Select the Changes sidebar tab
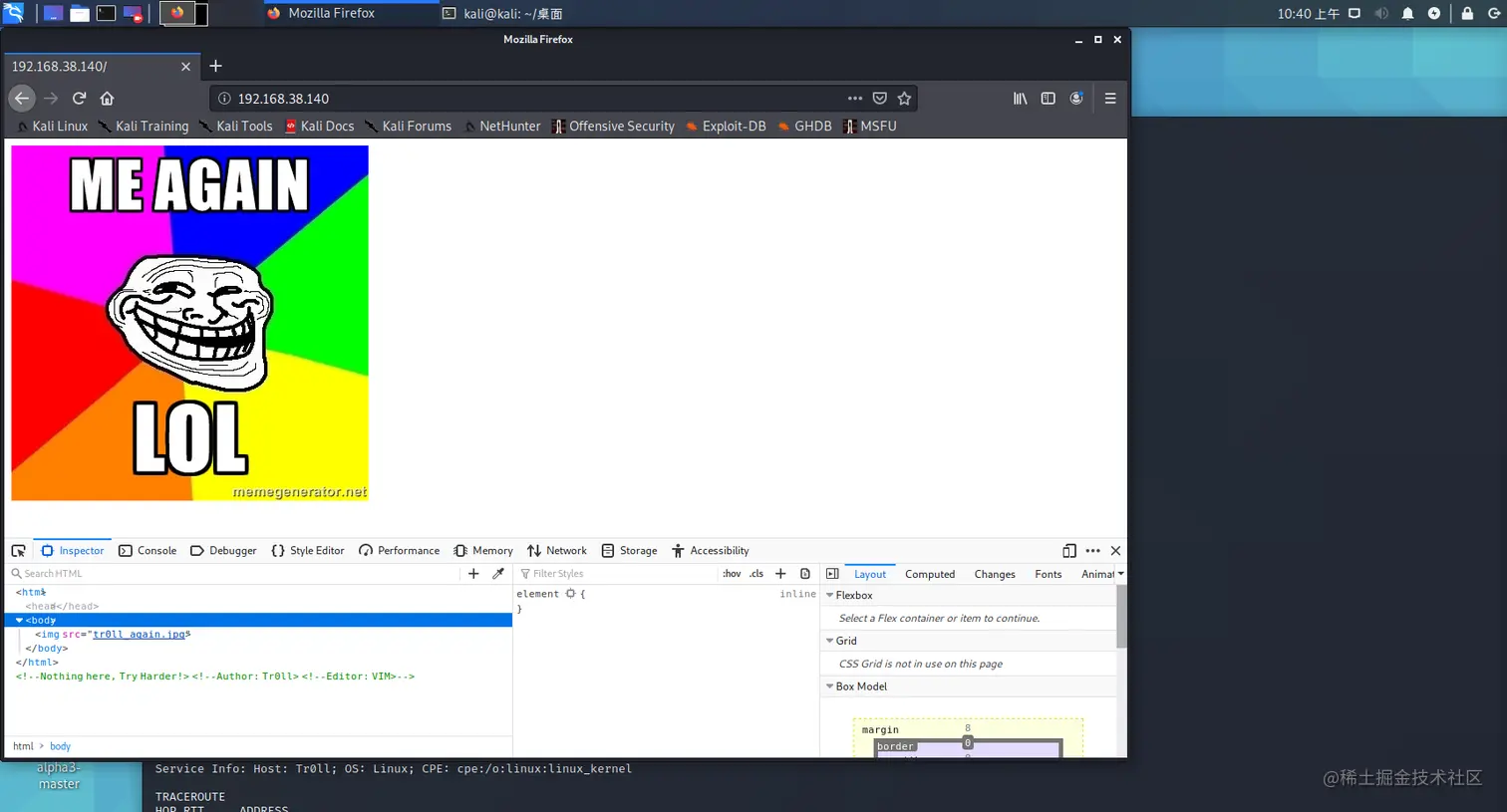The height and width of the screenshot is (812, 1507). point(995,574)
